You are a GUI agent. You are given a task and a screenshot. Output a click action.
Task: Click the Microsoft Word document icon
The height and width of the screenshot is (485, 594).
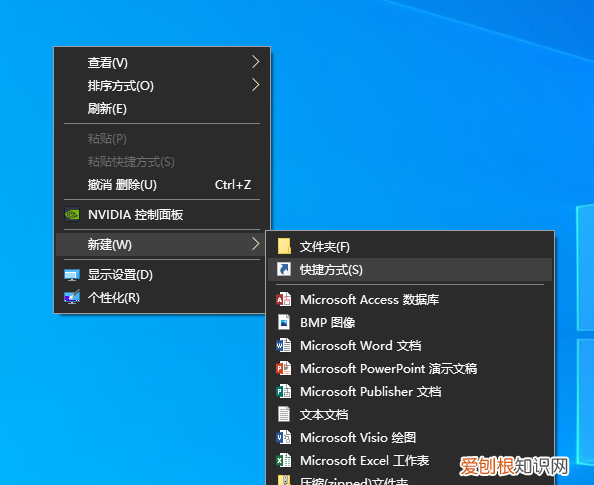click(284, 346)
